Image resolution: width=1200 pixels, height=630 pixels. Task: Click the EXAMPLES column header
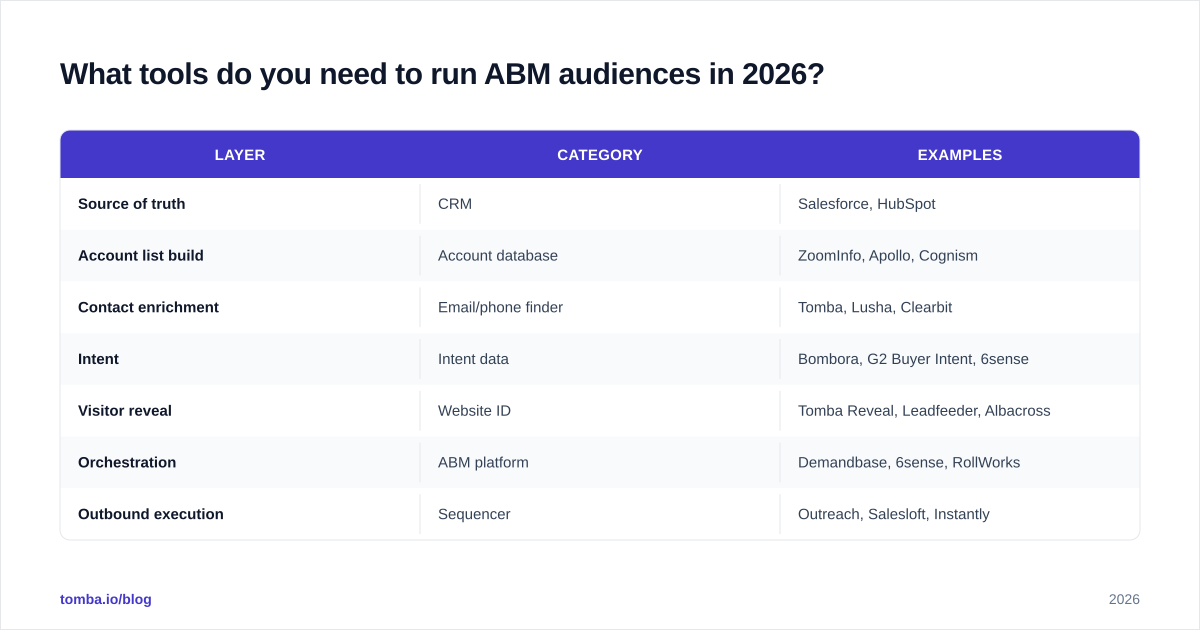click(x=960, y=155)
